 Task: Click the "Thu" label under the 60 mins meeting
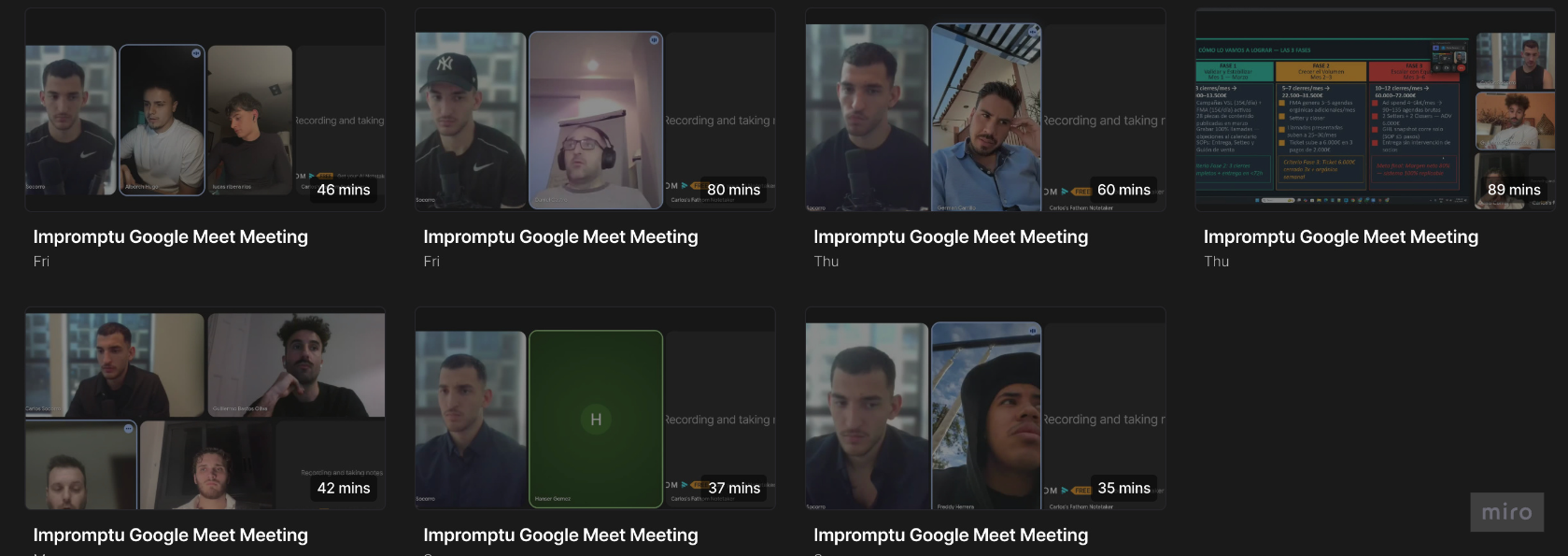[826, 262]
